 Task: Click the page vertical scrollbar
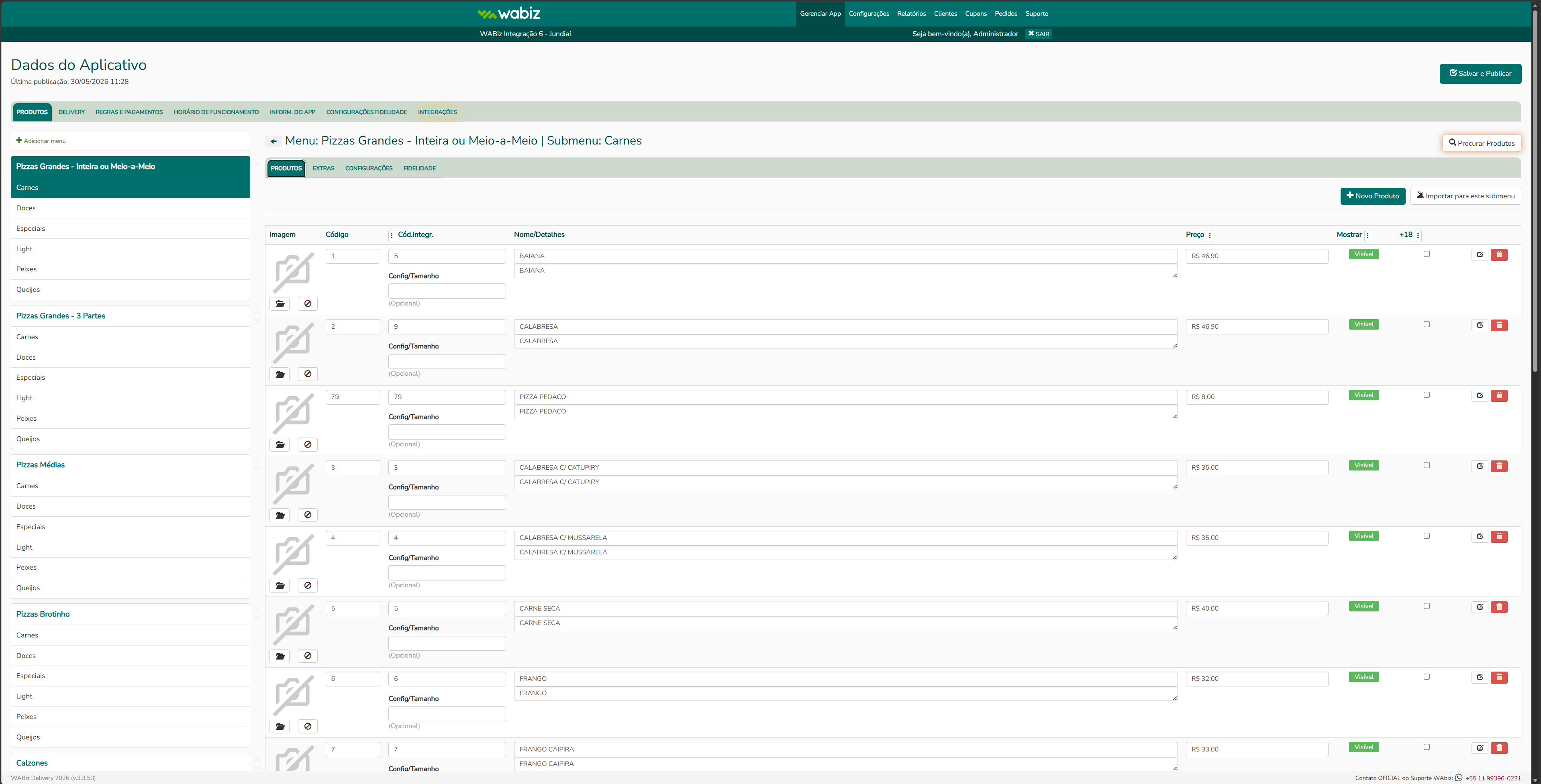1535,191
